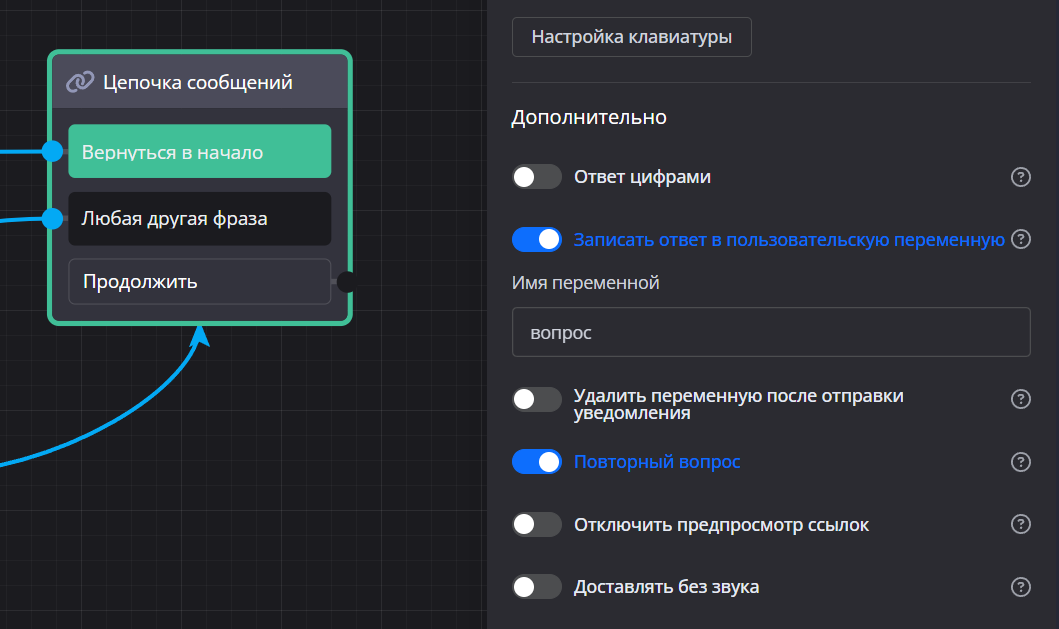Open help for Отключить предпросмотр ссылок
The height and width of the screenshot is (629, 1059).
click(x=1020, y=524)
